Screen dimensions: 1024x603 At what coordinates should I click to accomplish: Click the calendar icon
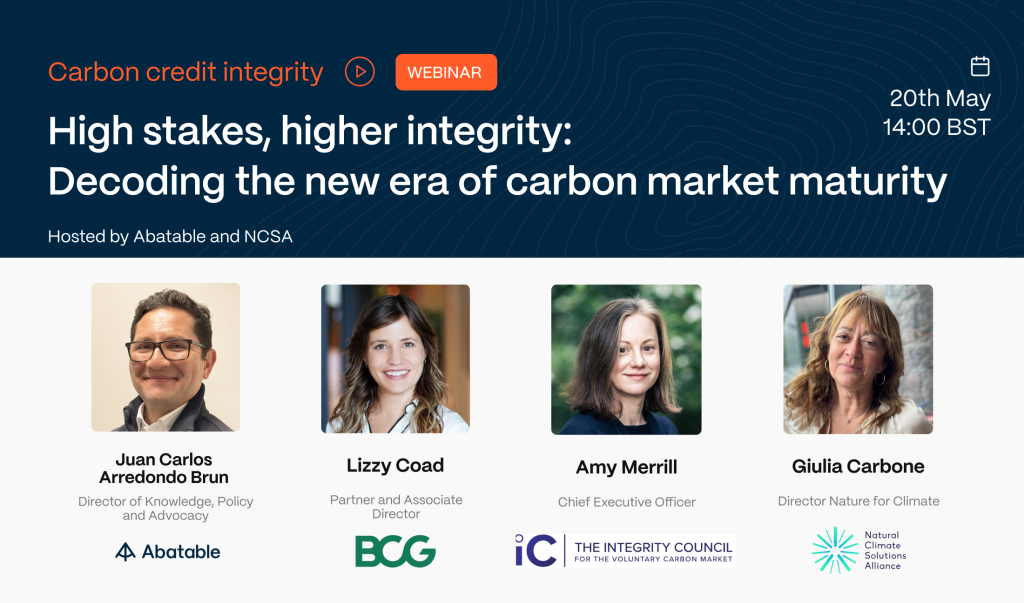point(980,66)
